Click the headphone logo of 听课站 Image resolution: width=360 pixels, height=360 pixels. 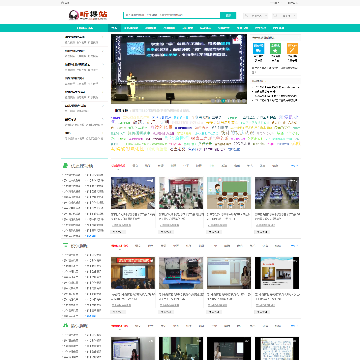tap(74, 15)
